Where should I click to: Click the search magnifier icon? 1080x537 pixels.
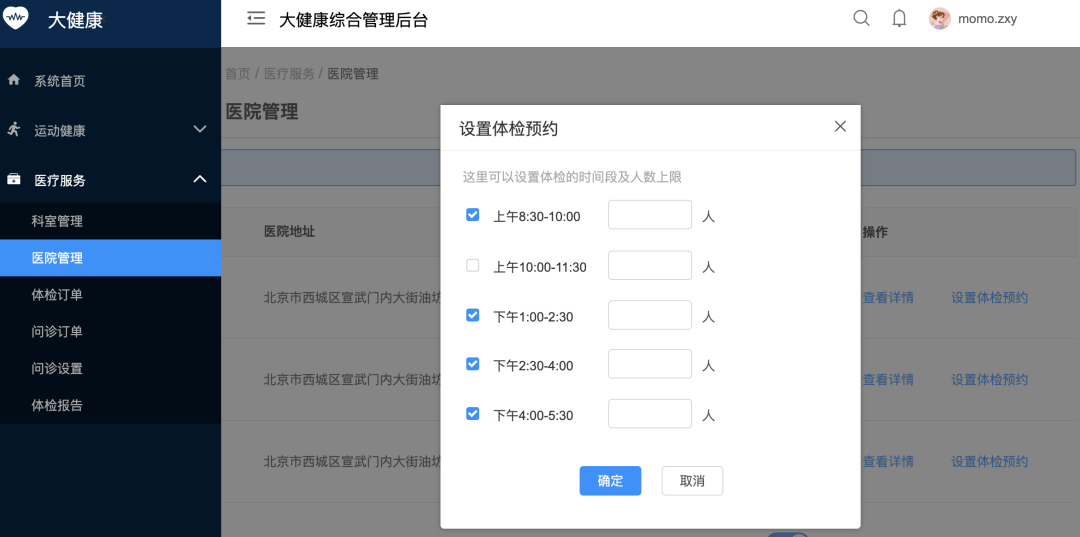click(x=861, y=18)
